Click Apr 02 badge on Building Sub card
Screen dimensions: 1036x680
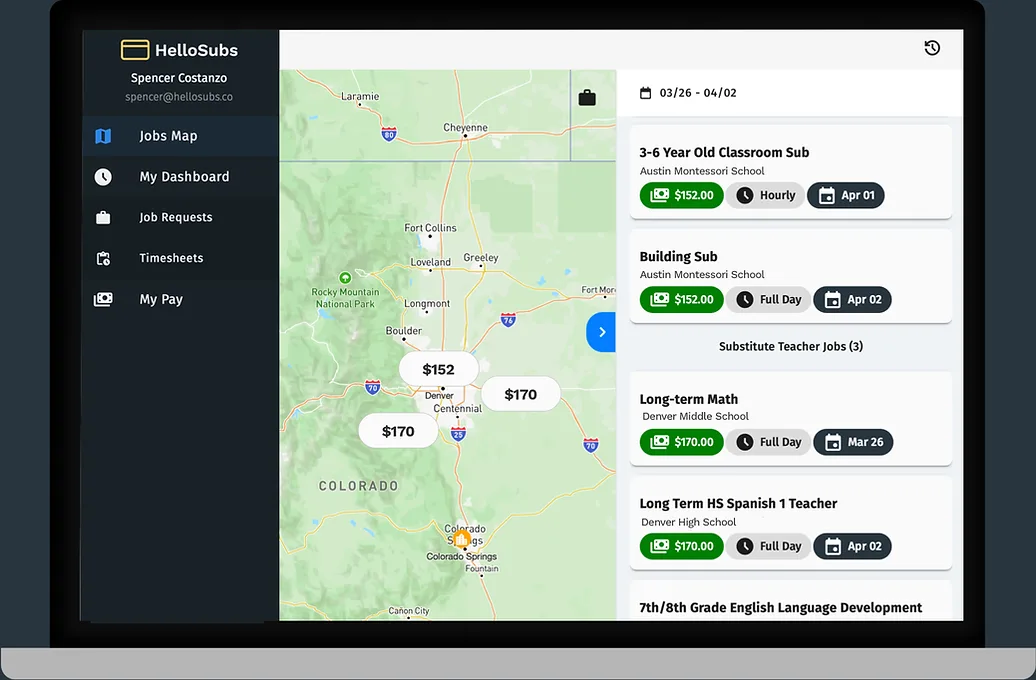tap(852, 299)
